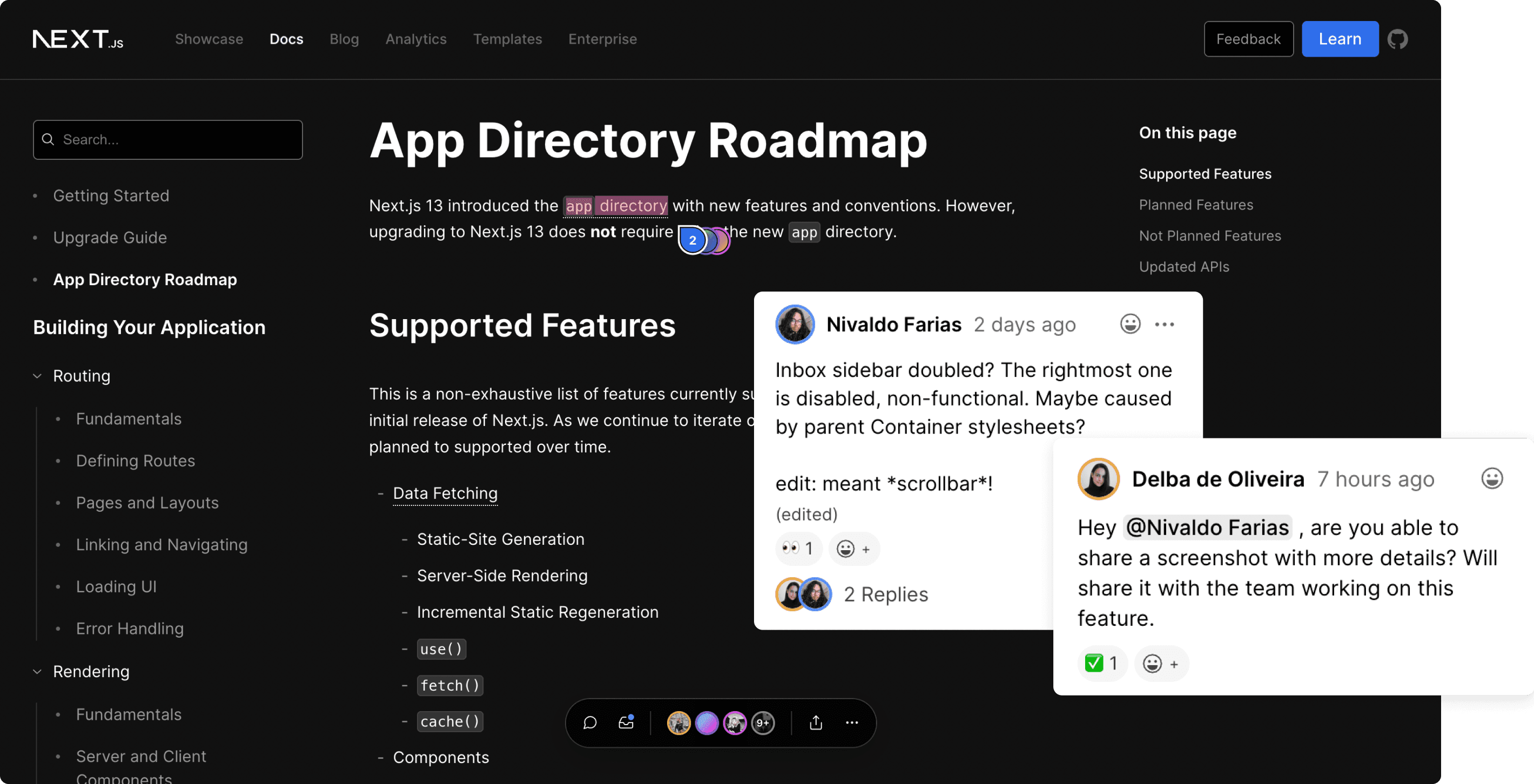
Task: Open three-dot menu on Nivaldo's comment
Action: tap(1164, 325)
